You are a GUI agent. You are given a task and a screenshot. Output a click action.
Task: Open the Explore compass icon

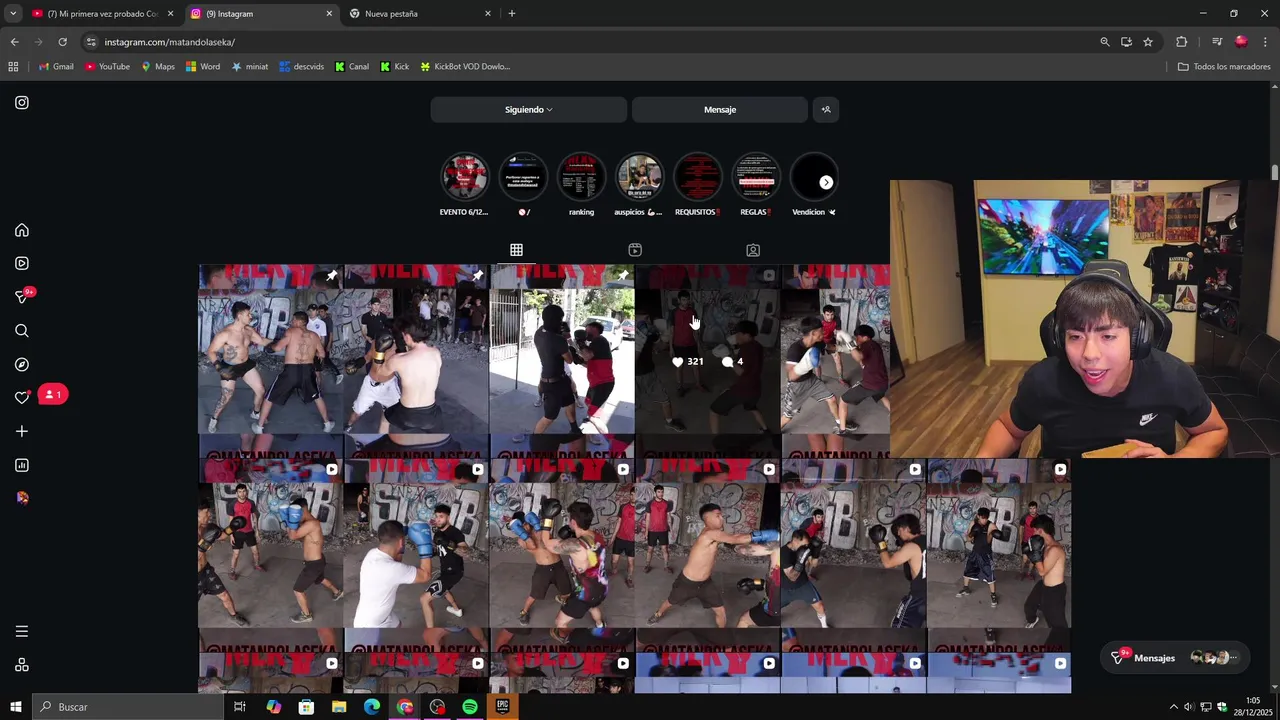tap(22, 365)
